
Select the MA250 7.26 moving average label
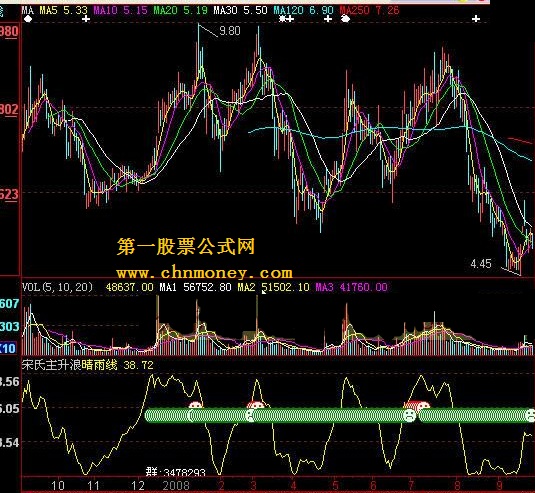(369, 10)
